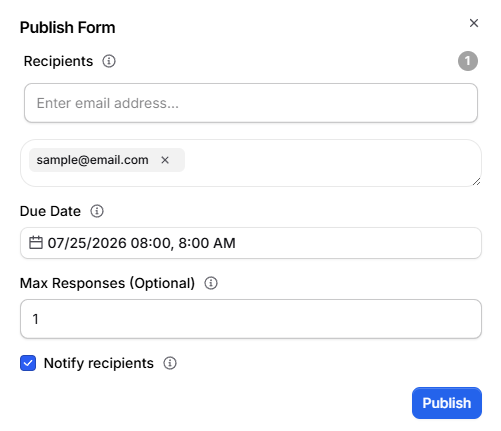Click the Max Responses (Optional) label
The width and height of the screenshot is (501, 431).
[107, 283]
